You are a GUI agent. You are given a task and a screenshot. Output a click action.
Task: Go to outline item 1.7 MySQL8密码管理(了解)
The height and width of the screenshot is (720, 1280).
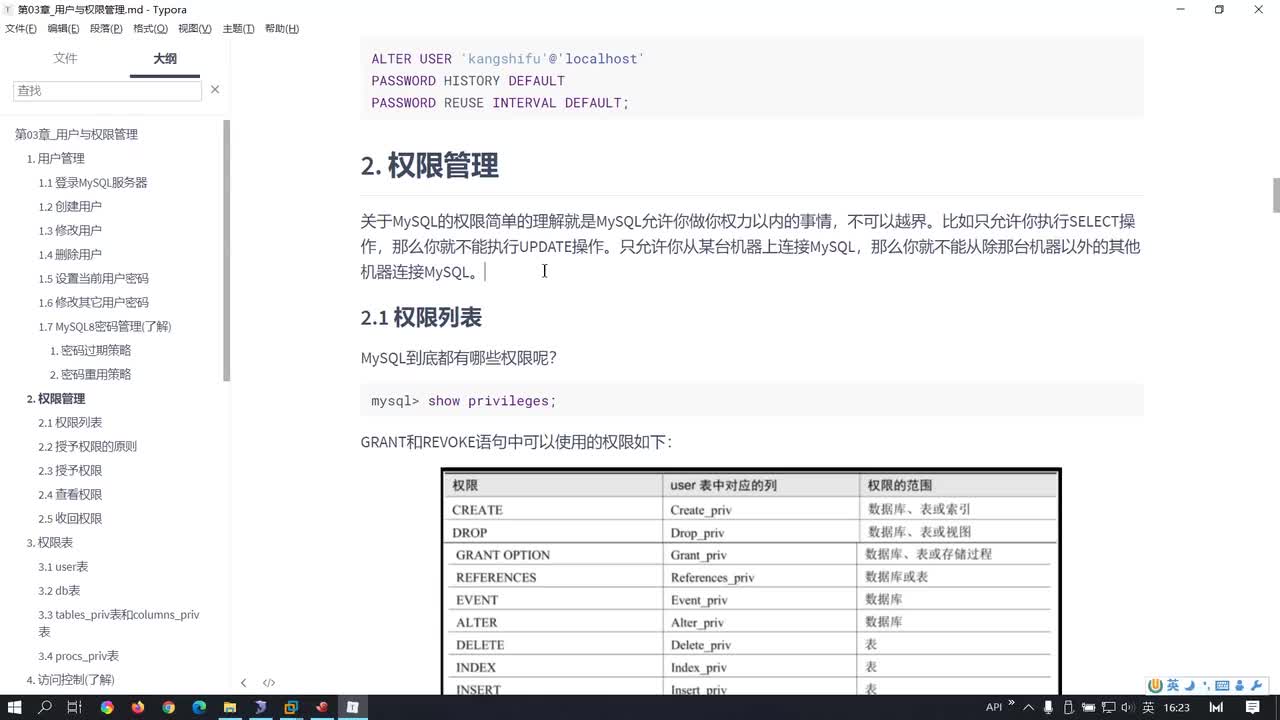[x=105, y=326]
